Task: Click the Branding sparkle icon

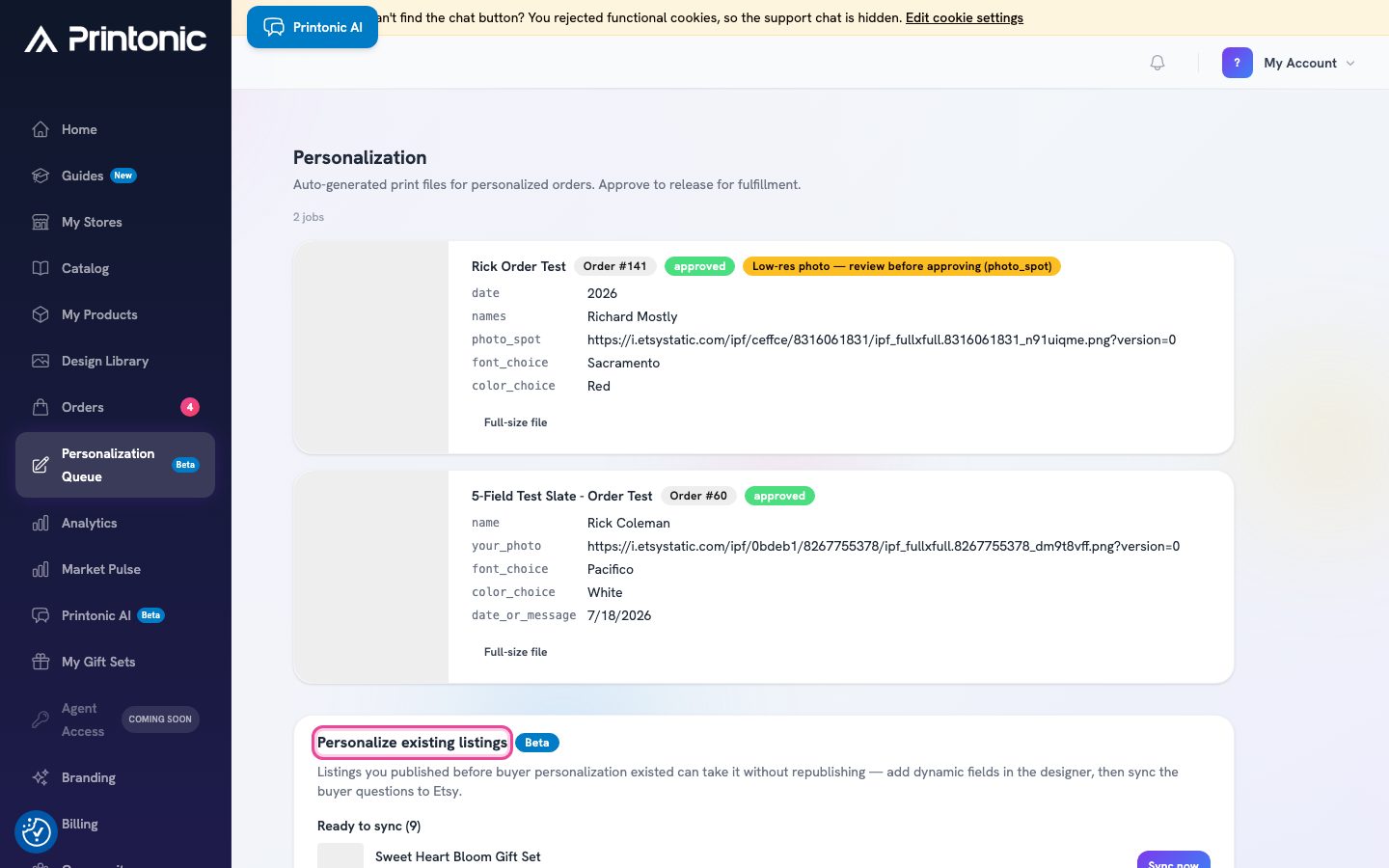Action: click(x=41, y=777)
